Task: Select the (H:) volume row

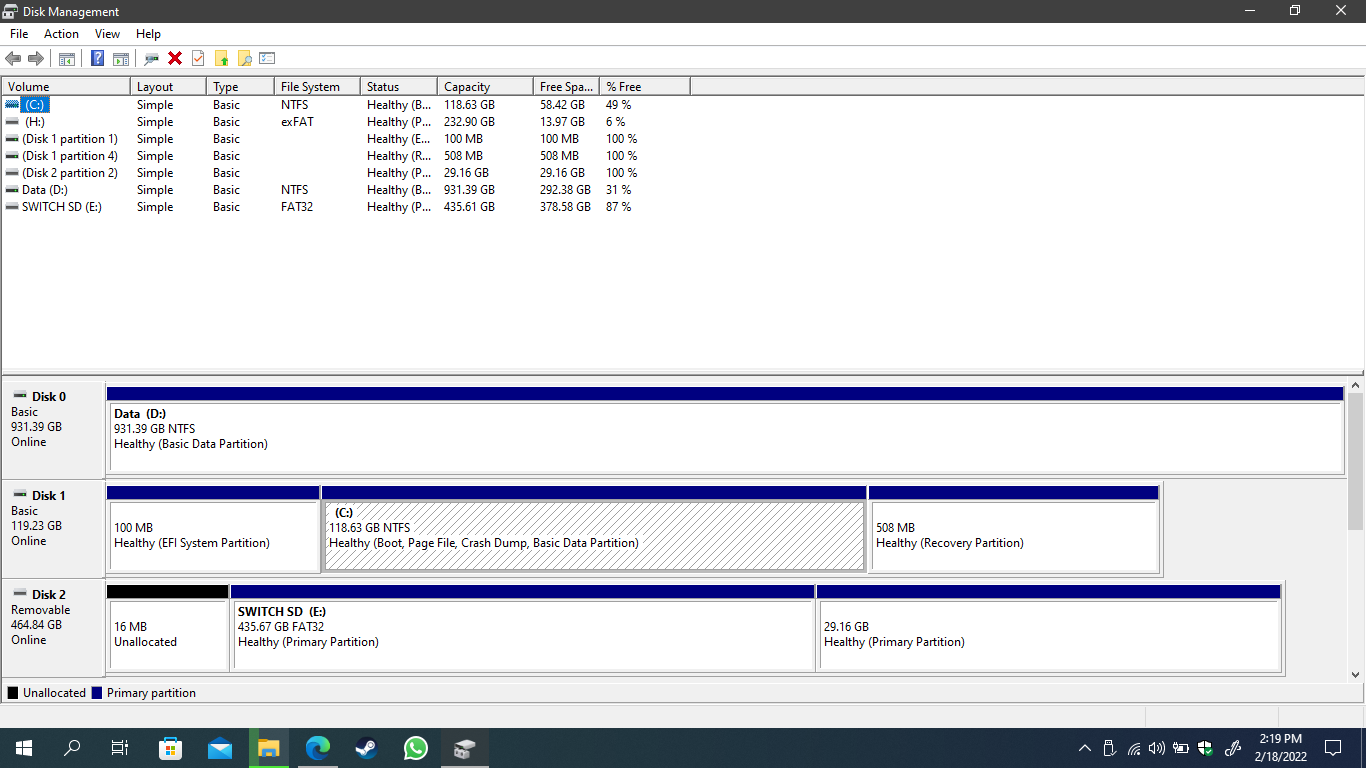Action: [x=346, y=121]
